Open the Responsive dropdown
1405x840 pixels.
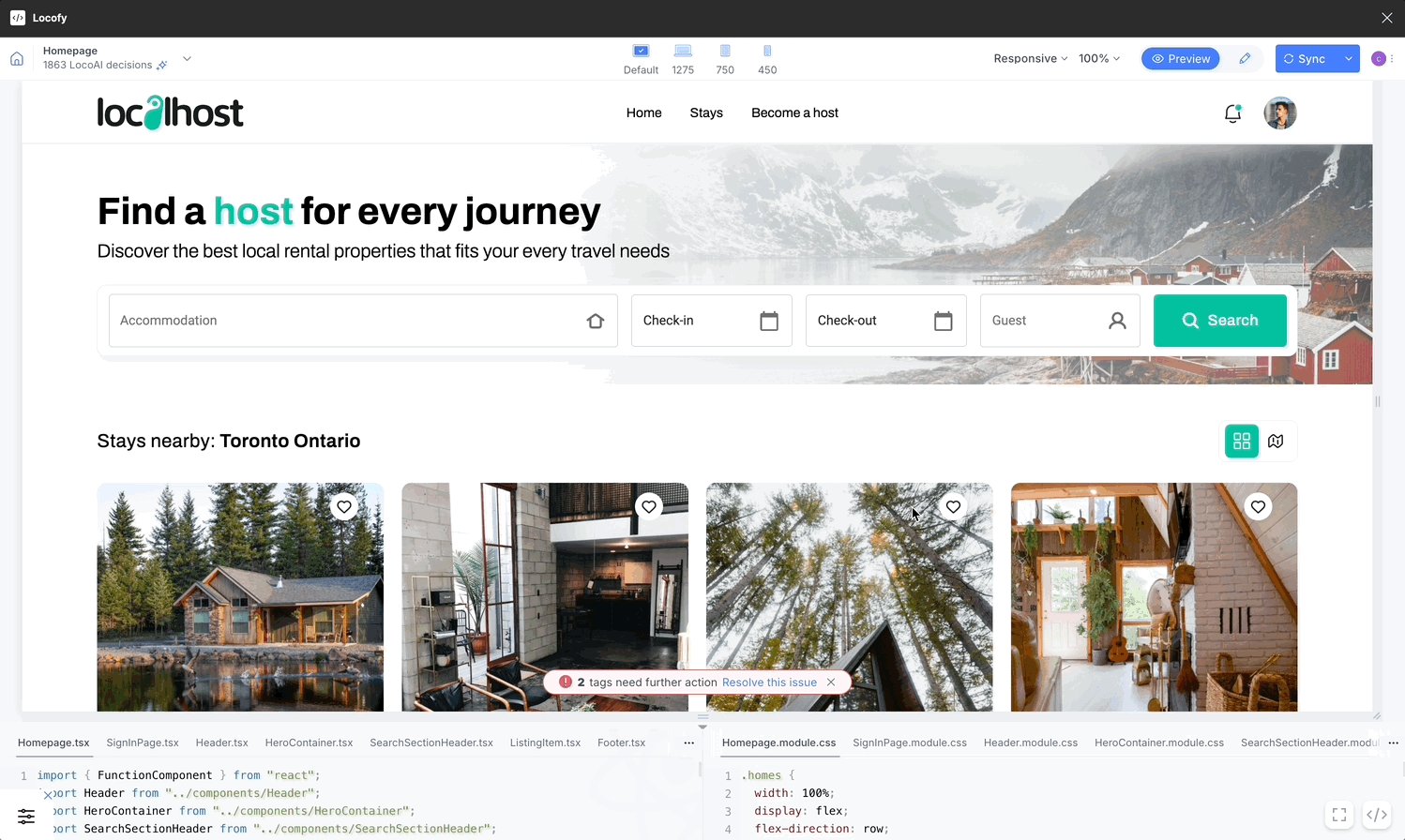(1030, 58)
